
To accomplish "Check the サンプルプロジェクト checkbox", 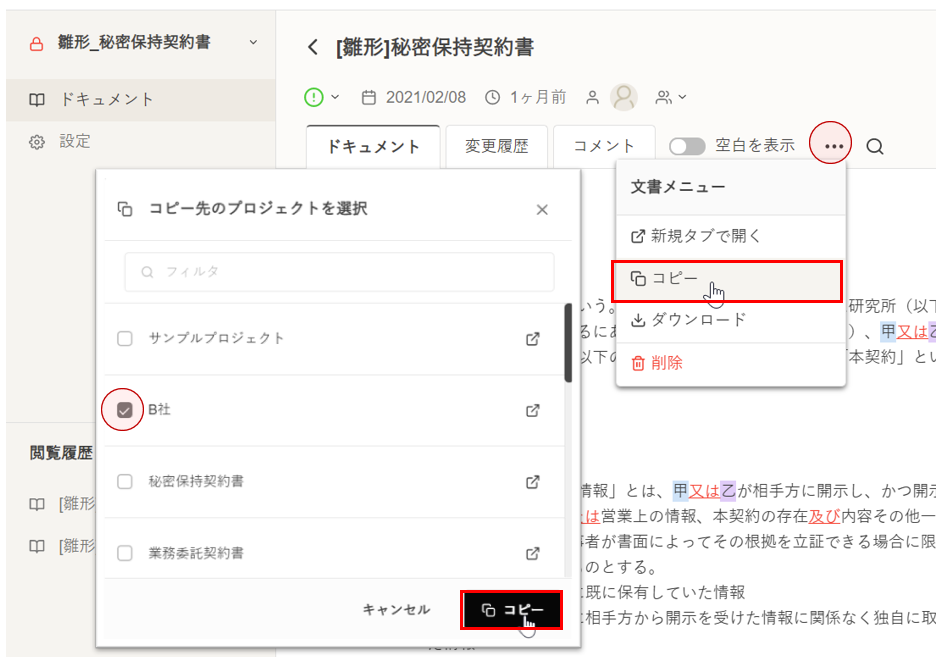I will (x=125, y=339).
